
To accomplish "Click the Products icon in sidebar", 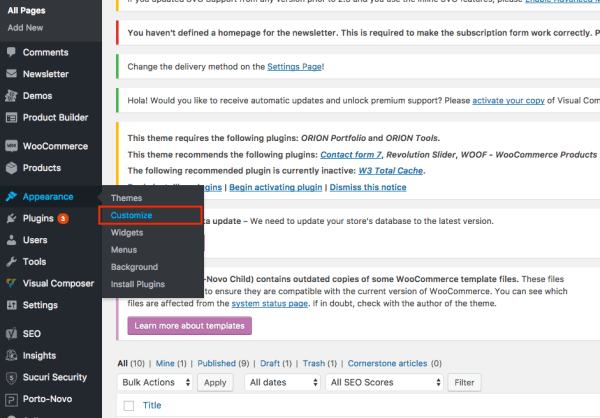I will click(11, 168).
